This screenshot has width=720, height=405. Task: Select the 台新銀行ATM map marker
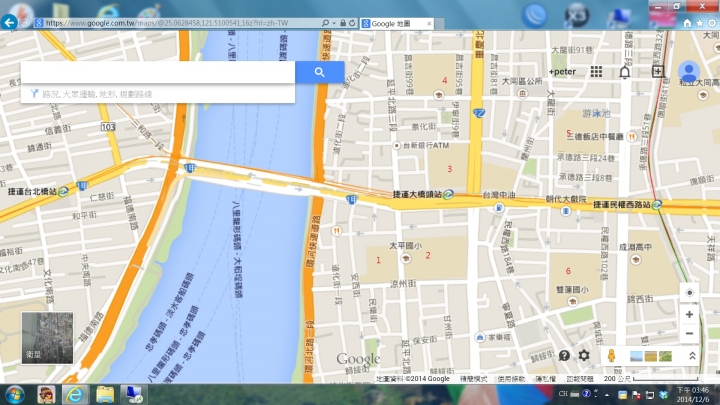pyautogui.click(x=396, y=146)
